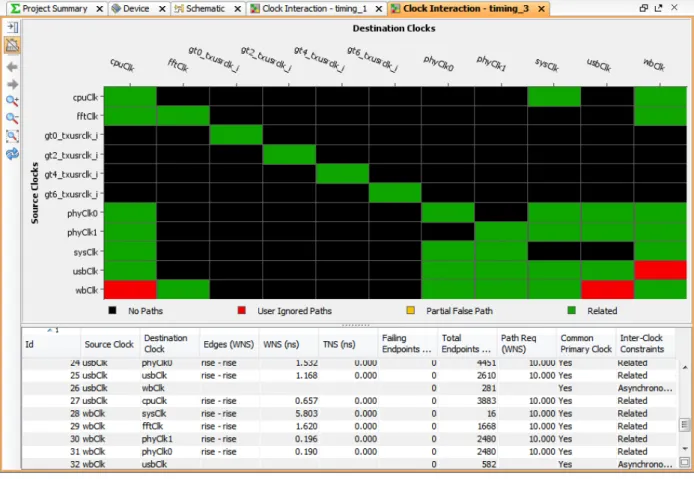The height and width of the screenshot is (479, 694).
Task: Click the zoom fit icon
Action: (x=12, y=136)
